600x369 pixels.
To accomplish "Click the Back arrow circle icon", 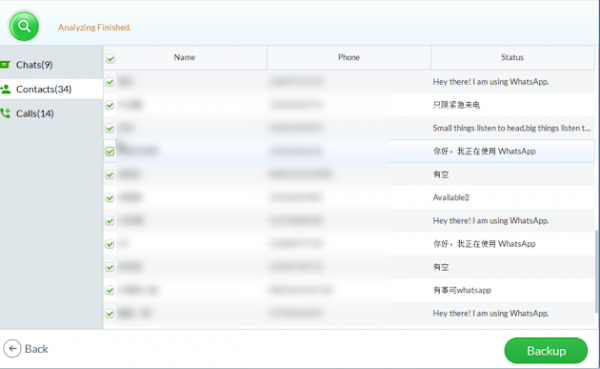I will [12, 349].
